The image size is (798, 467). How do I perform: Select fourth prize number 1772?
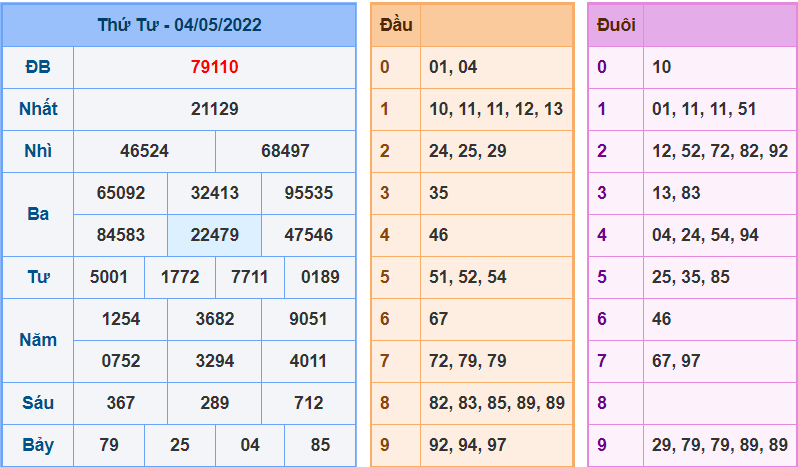point(180,277)
